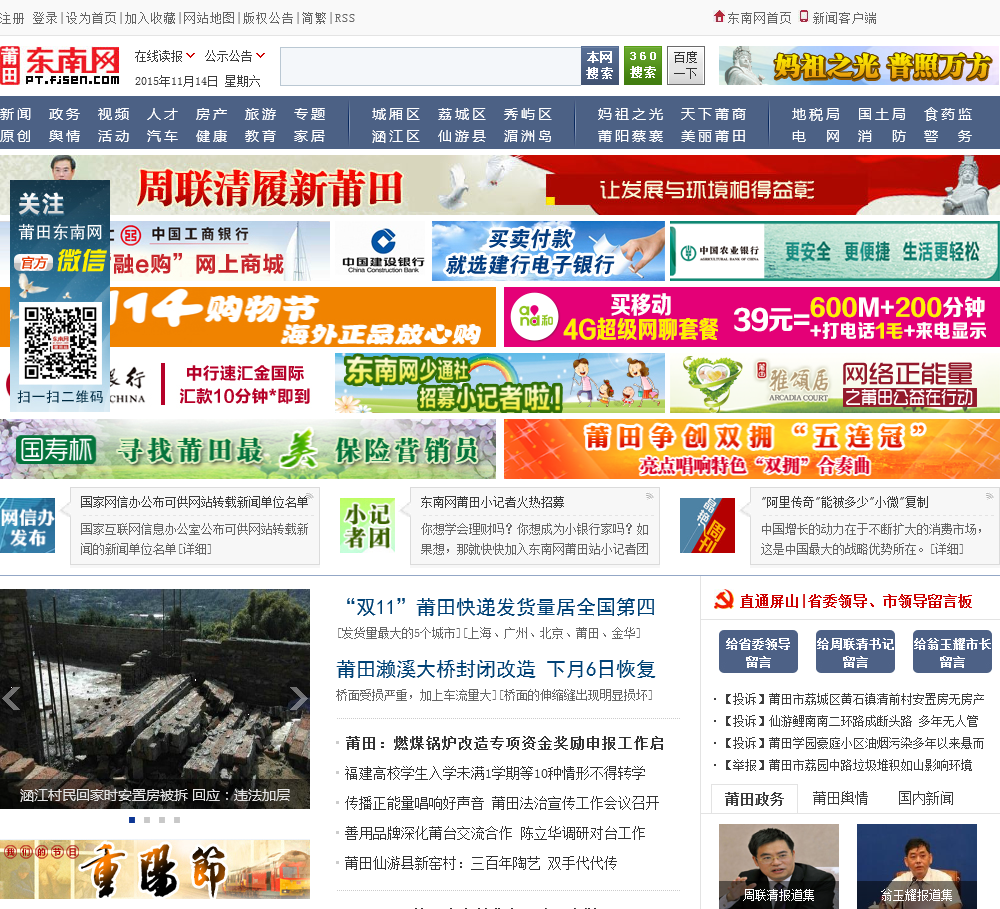
Task: Click the QR code in the 关注 panel
Action: (61, 343)
